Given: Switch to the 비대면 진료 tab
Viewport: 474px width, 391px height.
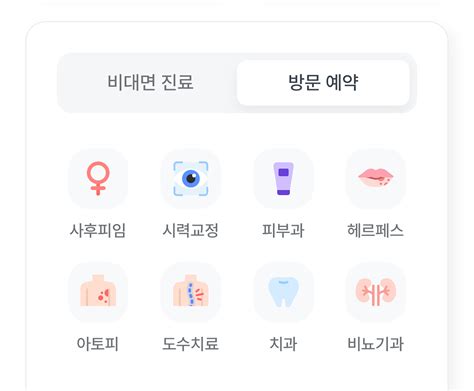Looking at the screenshot, I should [x=150, y=82].
